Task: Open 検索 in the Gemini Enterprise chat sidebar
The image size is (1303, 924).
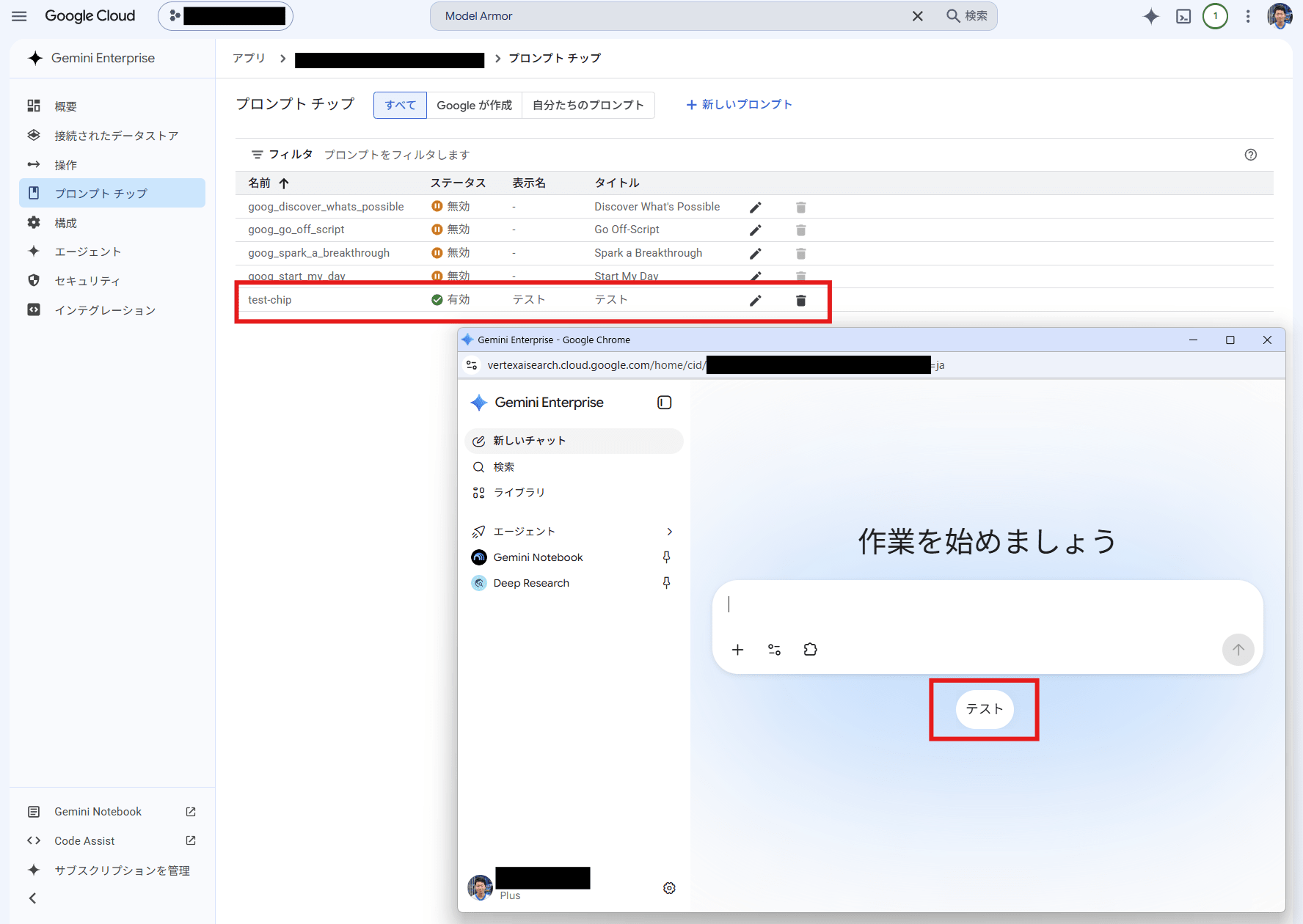Action: [574, 467]
